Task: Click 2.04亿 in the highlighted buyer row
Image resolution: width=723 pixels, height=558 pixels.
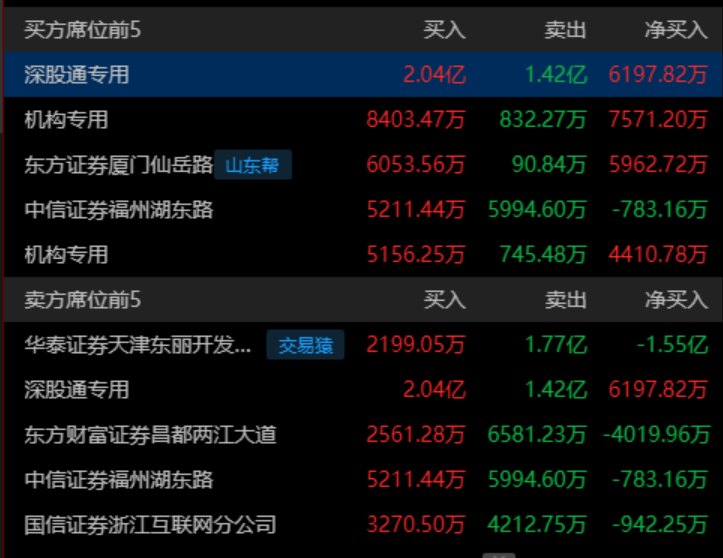Action: (435, 75)
